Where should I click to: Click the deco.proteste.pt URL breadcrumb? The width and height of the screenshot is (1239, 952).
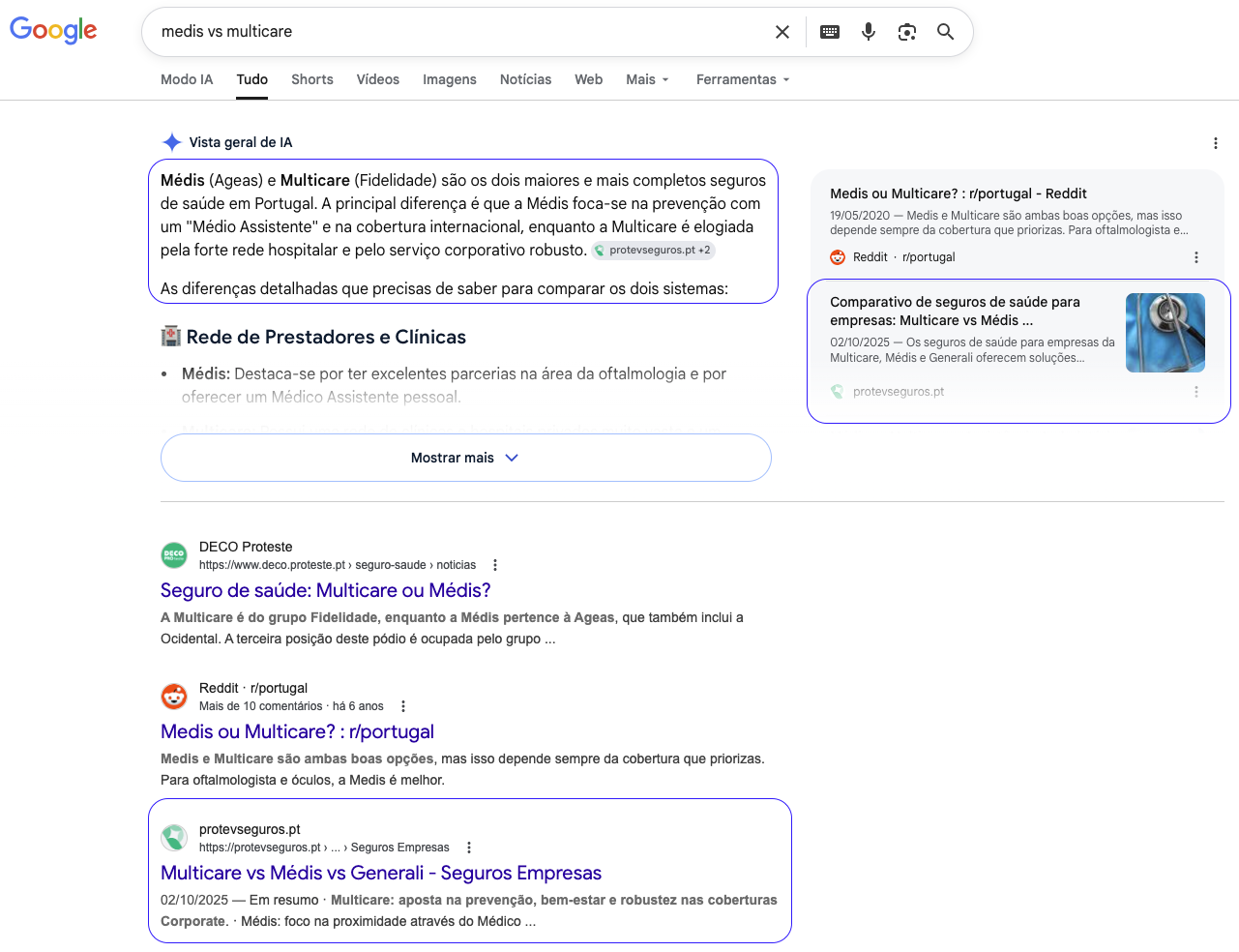pyautogui.click(x=338, y=565)
